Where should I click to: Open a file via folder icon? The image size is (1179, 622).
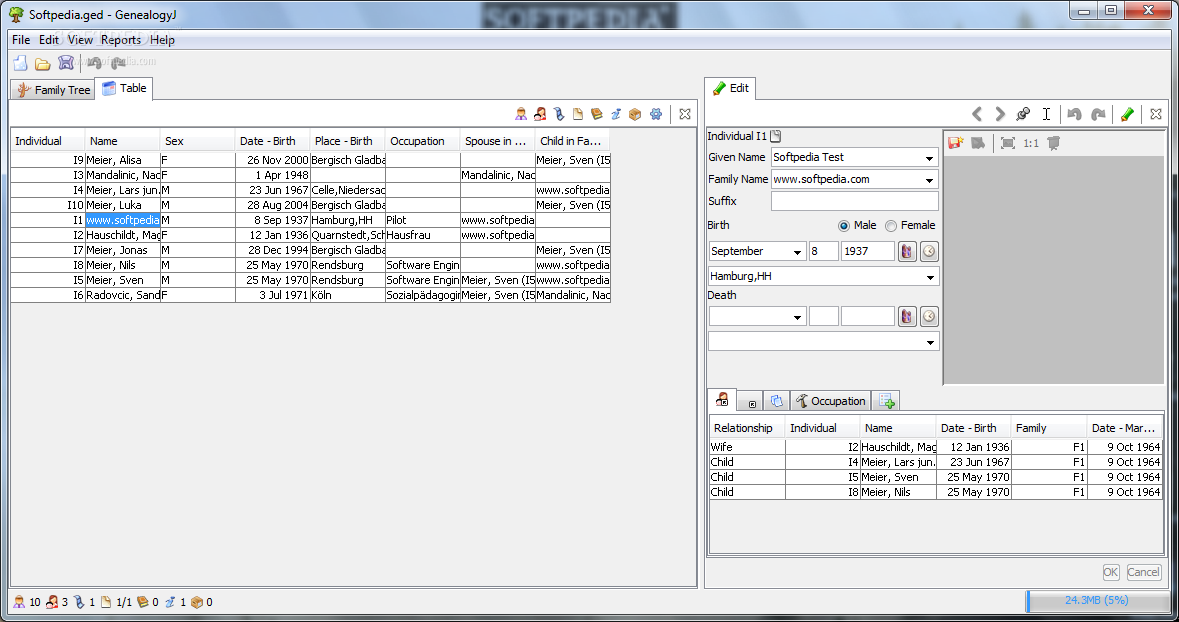pos(43,63)
